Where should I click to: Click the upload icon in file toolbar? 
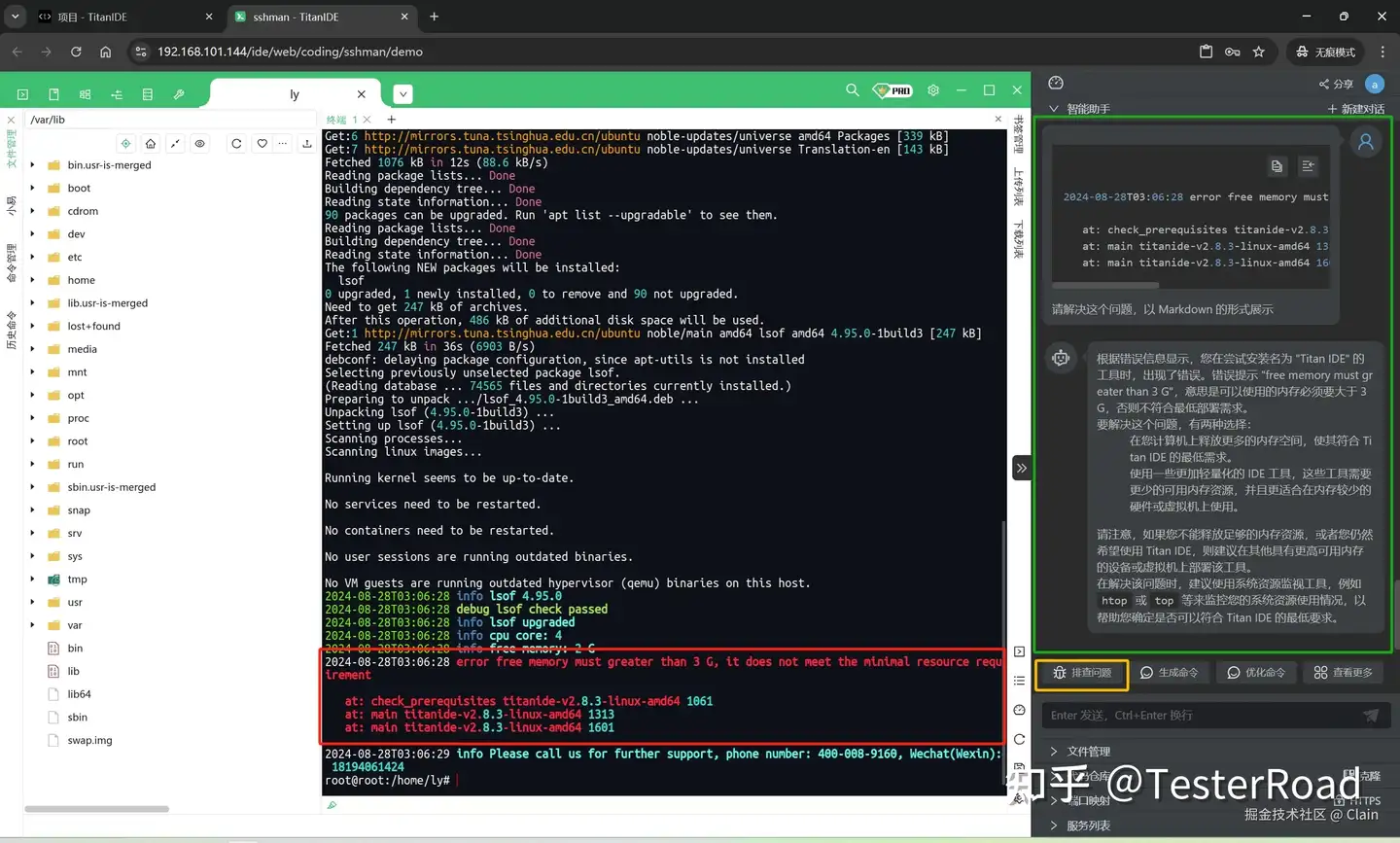coord(307,143)
